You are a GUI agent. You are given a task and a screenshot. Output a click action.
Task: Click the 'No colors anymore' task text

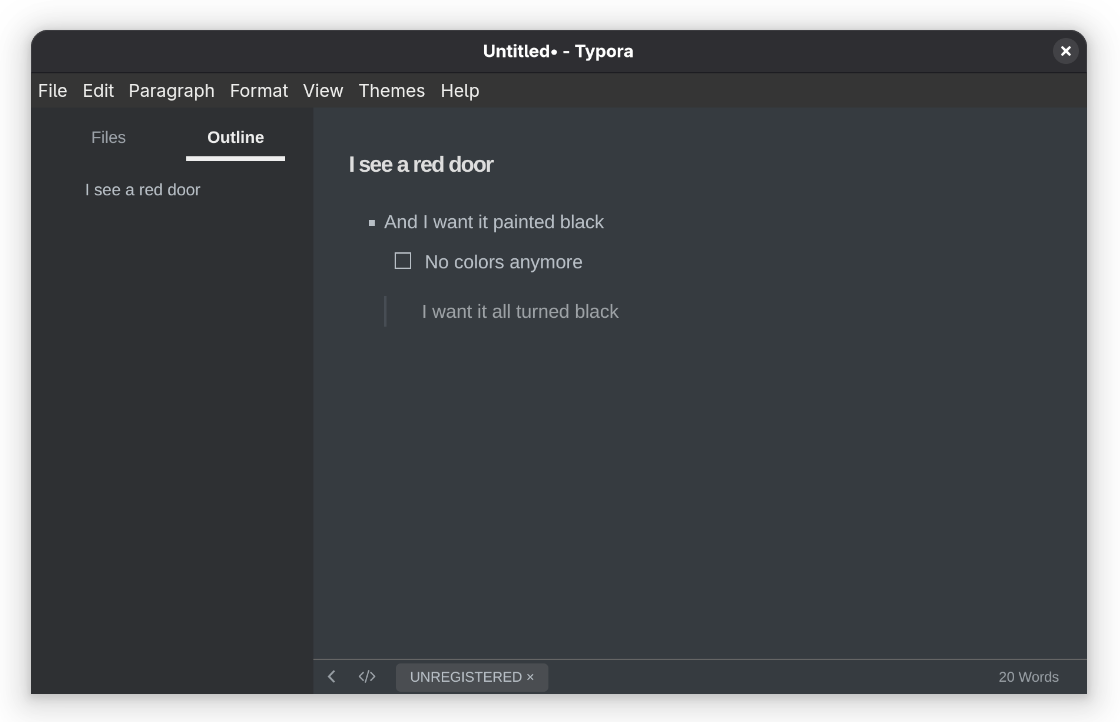[x=503, y=262]
